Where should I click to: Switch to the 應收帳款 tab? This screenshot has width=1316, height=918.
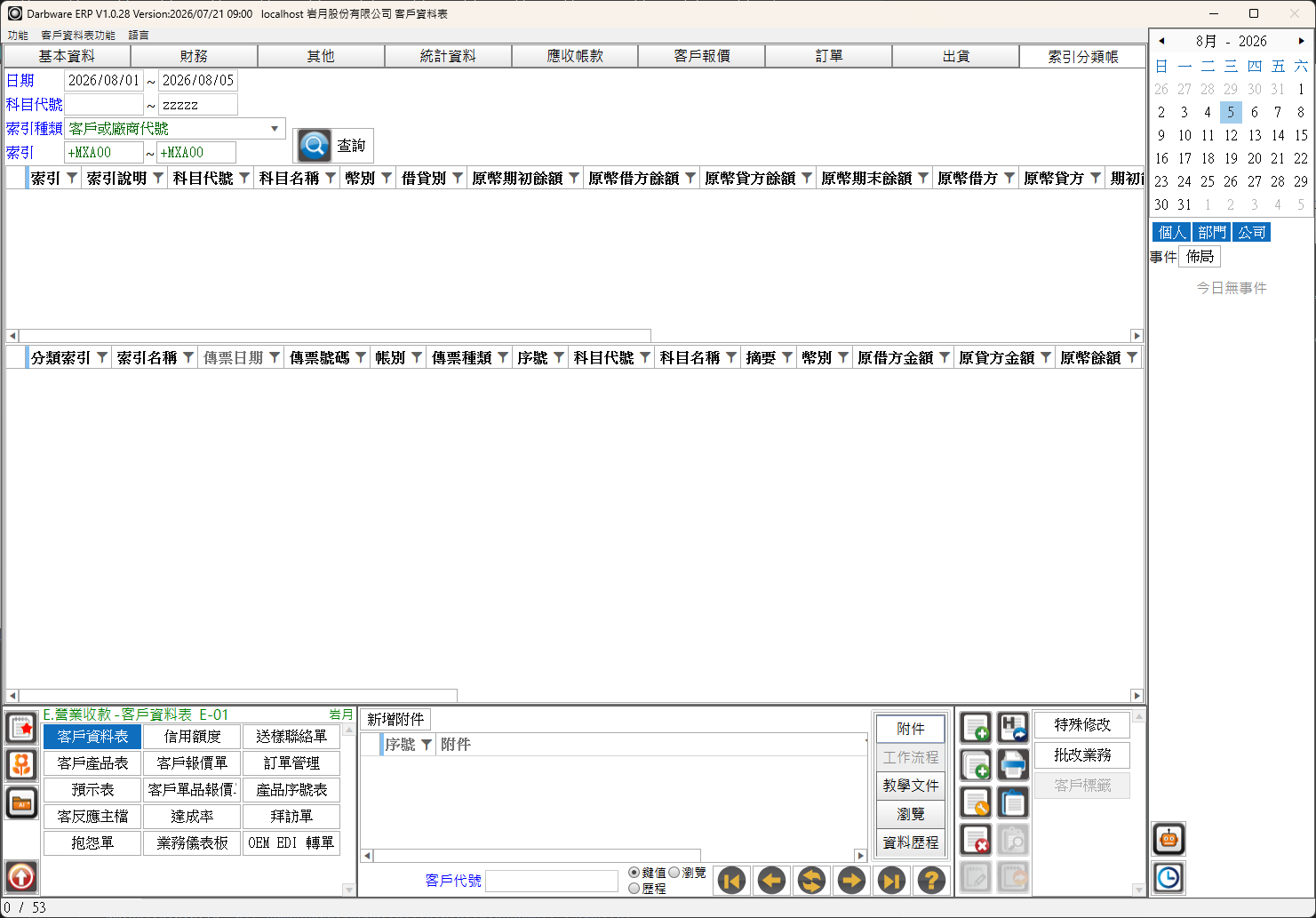(575, 56)
